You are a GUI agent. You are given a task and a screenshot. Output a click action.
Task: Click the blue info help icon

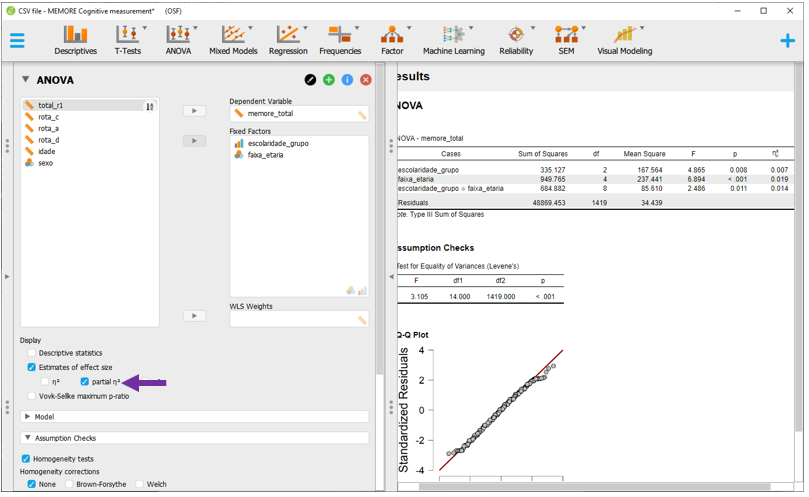(347, 80)
